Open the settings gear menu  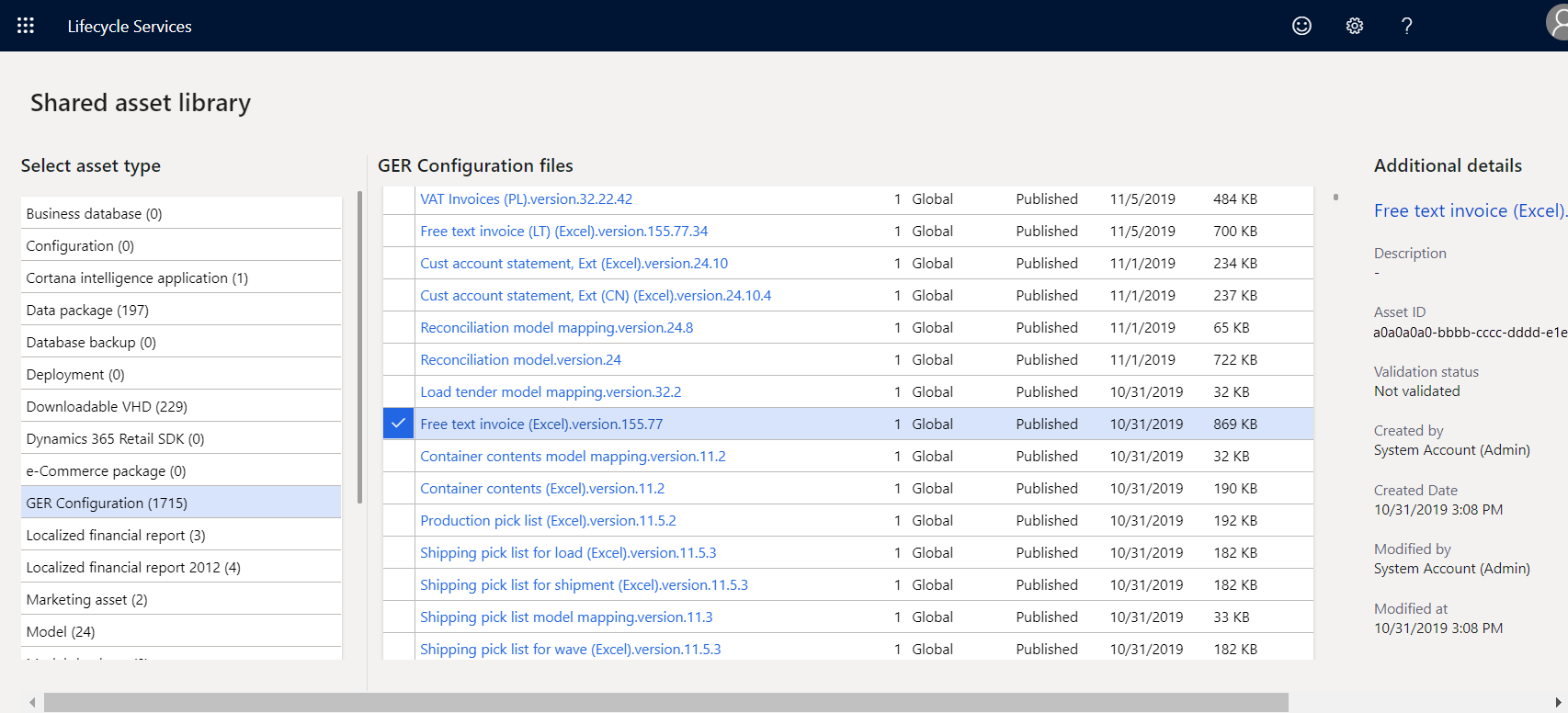coord(1355,26)
